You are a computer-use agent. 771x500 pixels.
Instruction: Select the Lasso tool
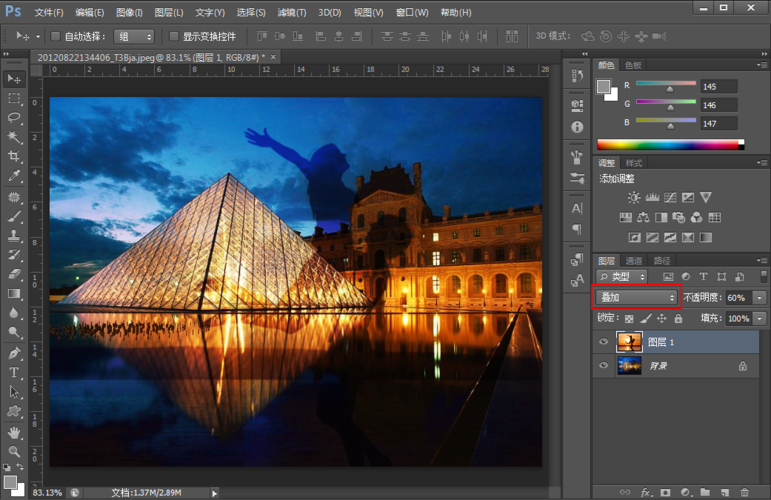14,118
